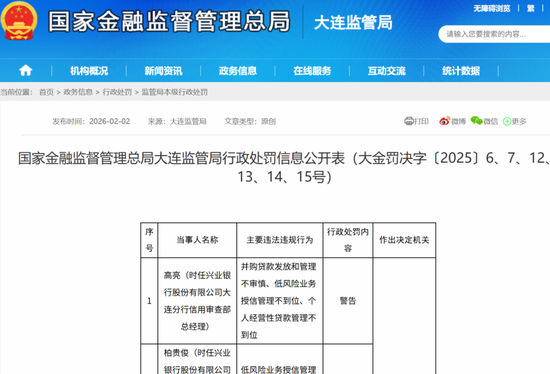Click the 来源: 大连监管局 text
550x374 pixels.
(177, 121)
